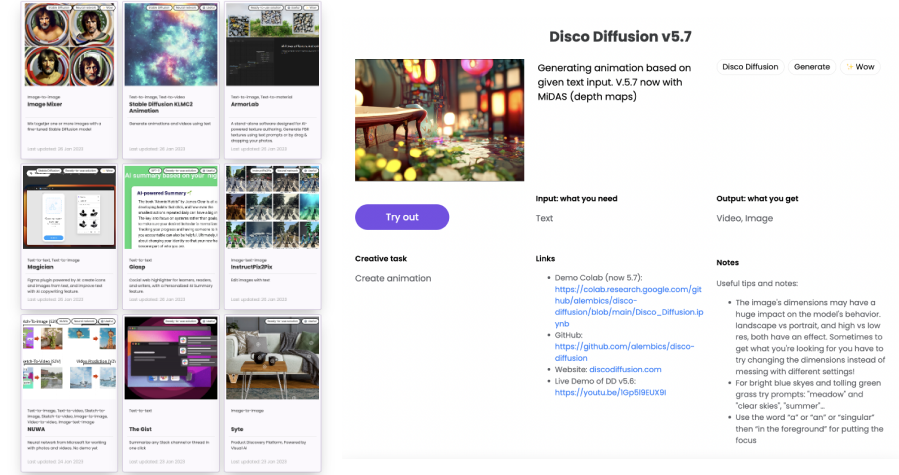Click the 'Video, Image' output value
The image size is (899, 475).
[x=744, y=218]
